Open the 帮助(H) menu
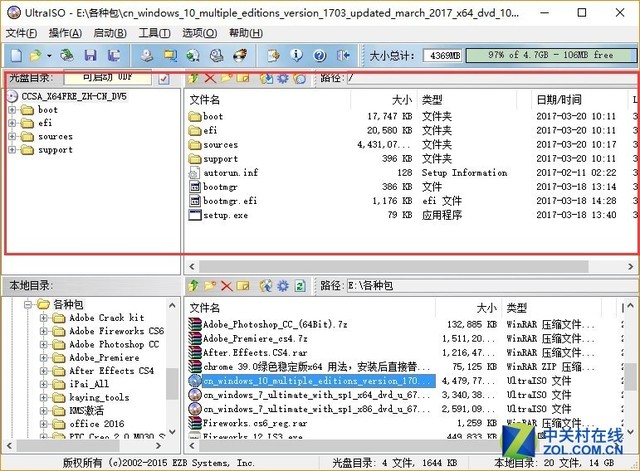The image size is (640, 471). [x=246, y=33]
